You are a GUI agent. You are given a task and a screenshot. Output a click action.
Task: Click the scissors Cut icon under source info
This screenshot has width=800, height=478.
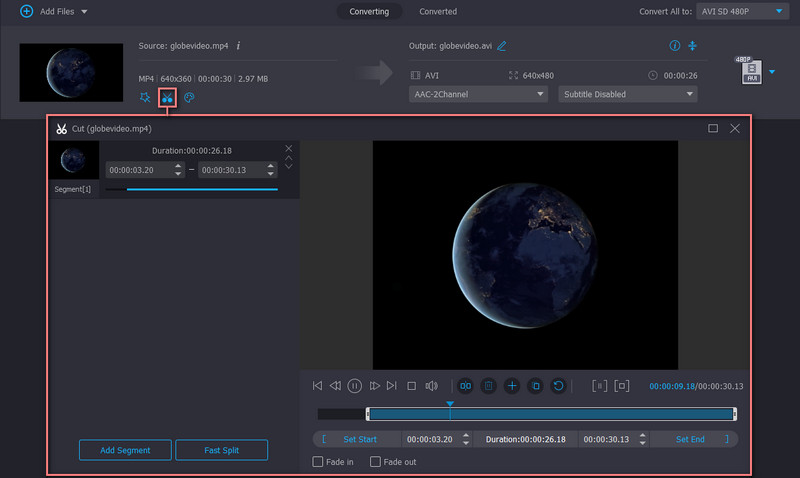pos(167,97)
